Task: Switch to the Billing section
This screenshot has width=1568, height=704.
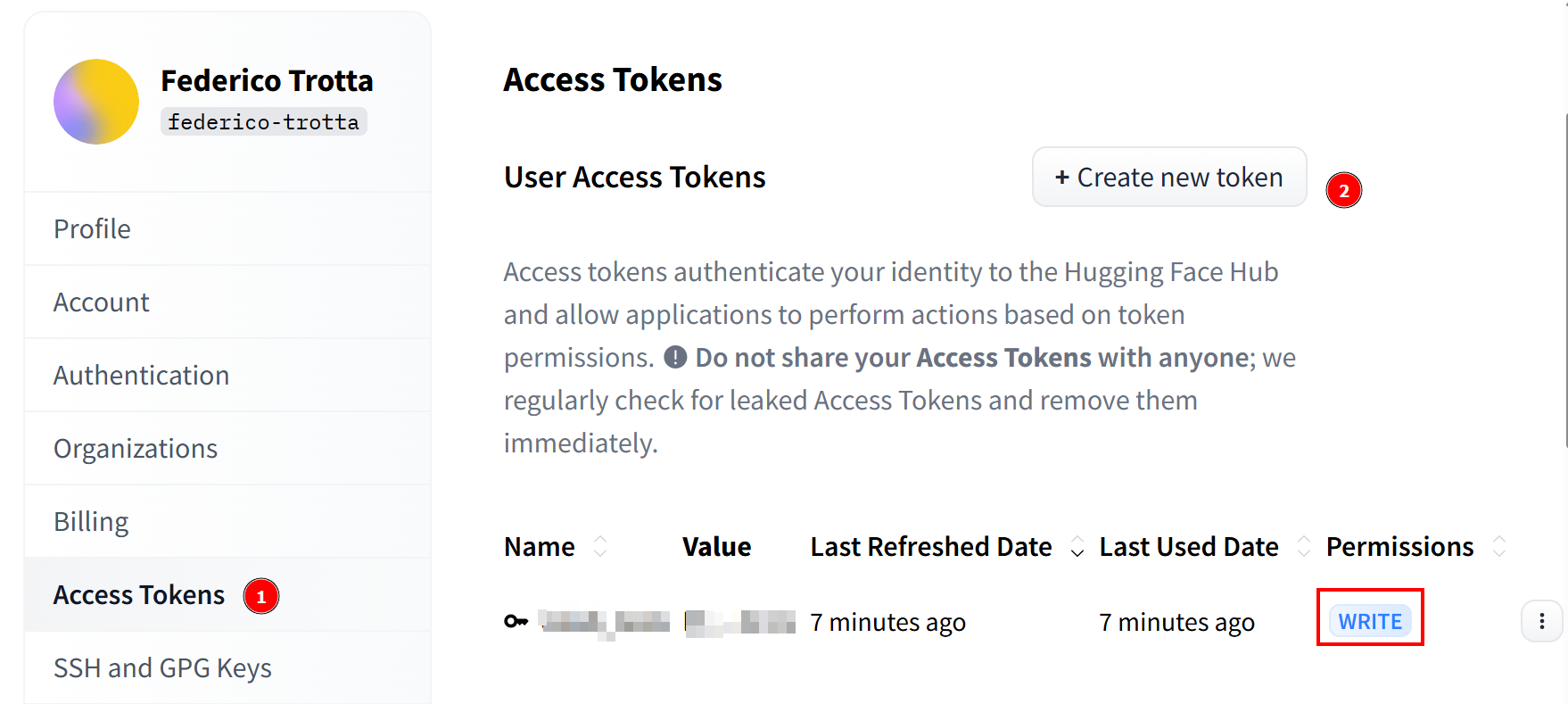Action: (x=90, y=521)
